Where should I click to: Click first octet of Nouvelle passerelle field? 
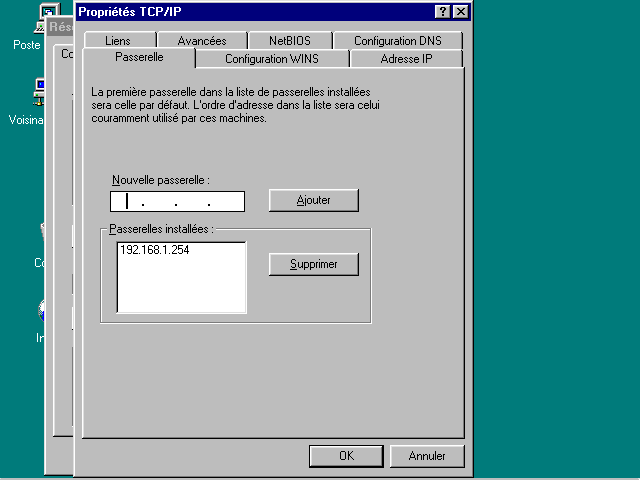(126, 202)
